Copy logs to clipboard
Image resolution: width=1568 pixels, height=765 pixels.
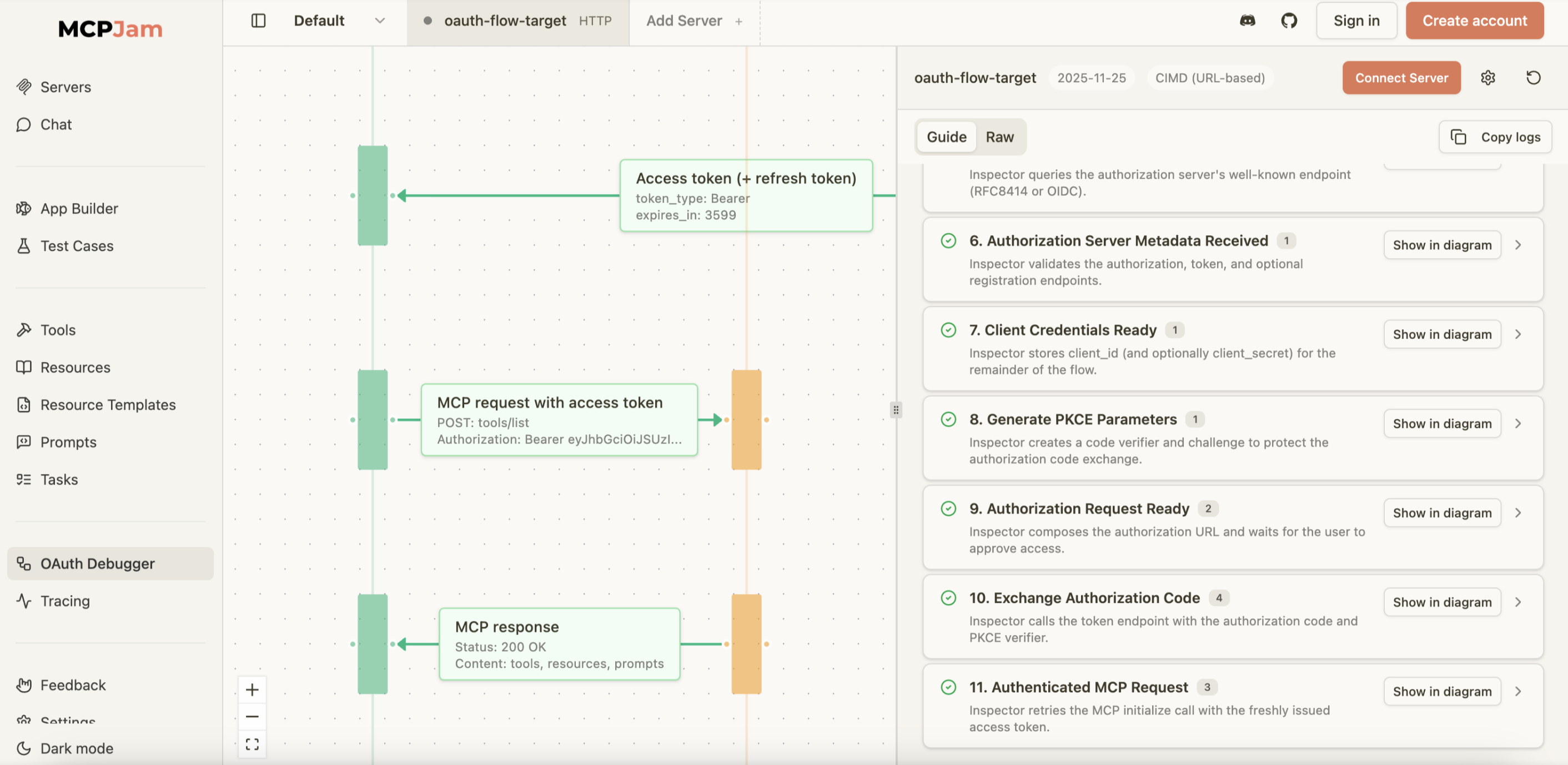point(1495,137)
